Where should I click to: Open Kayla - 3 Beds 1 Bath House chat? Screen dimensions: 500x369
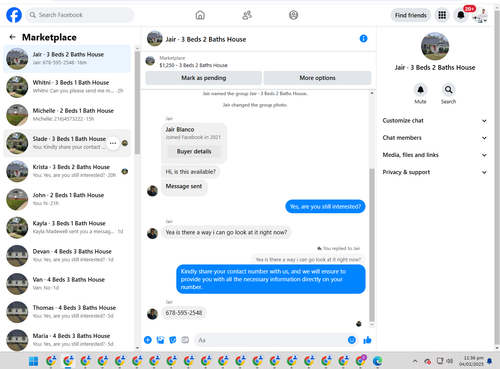pos(67,228)
